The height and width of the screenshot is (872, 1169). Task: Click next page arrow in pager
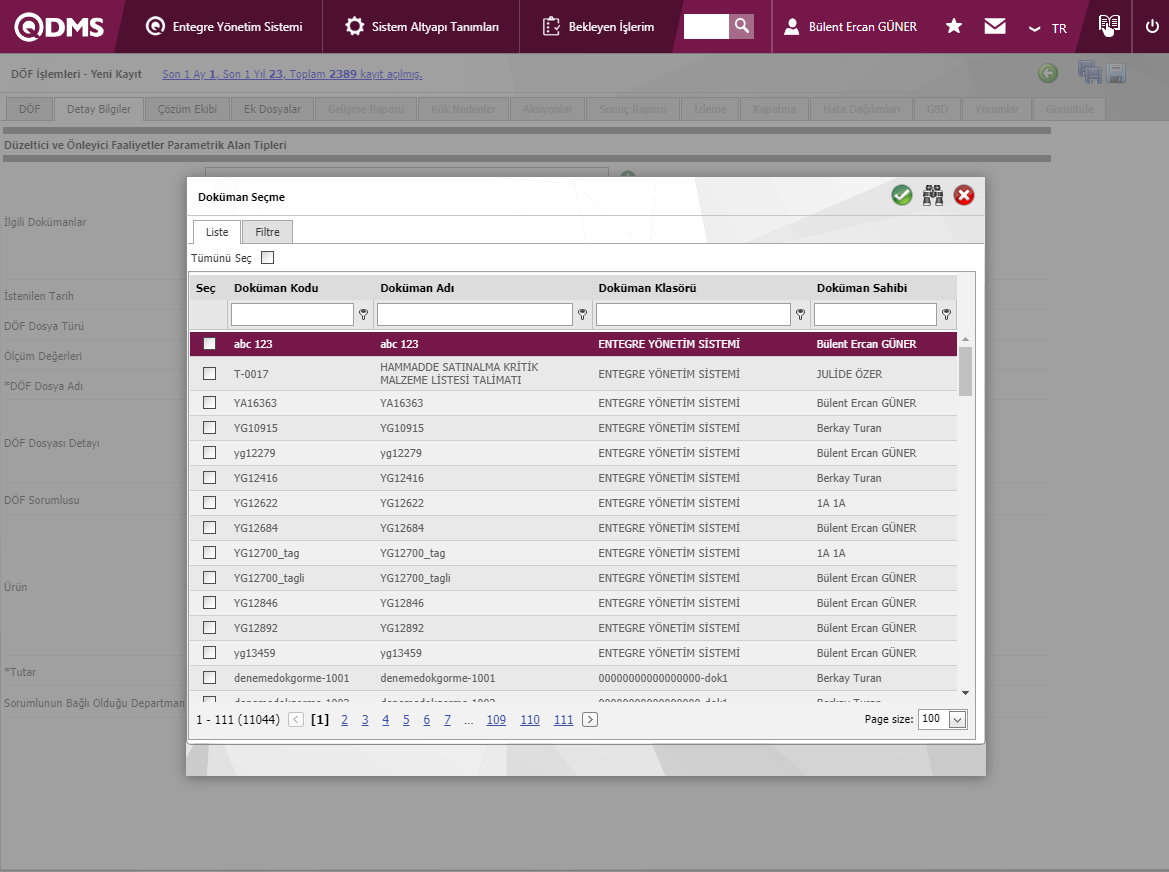point(590,720)
